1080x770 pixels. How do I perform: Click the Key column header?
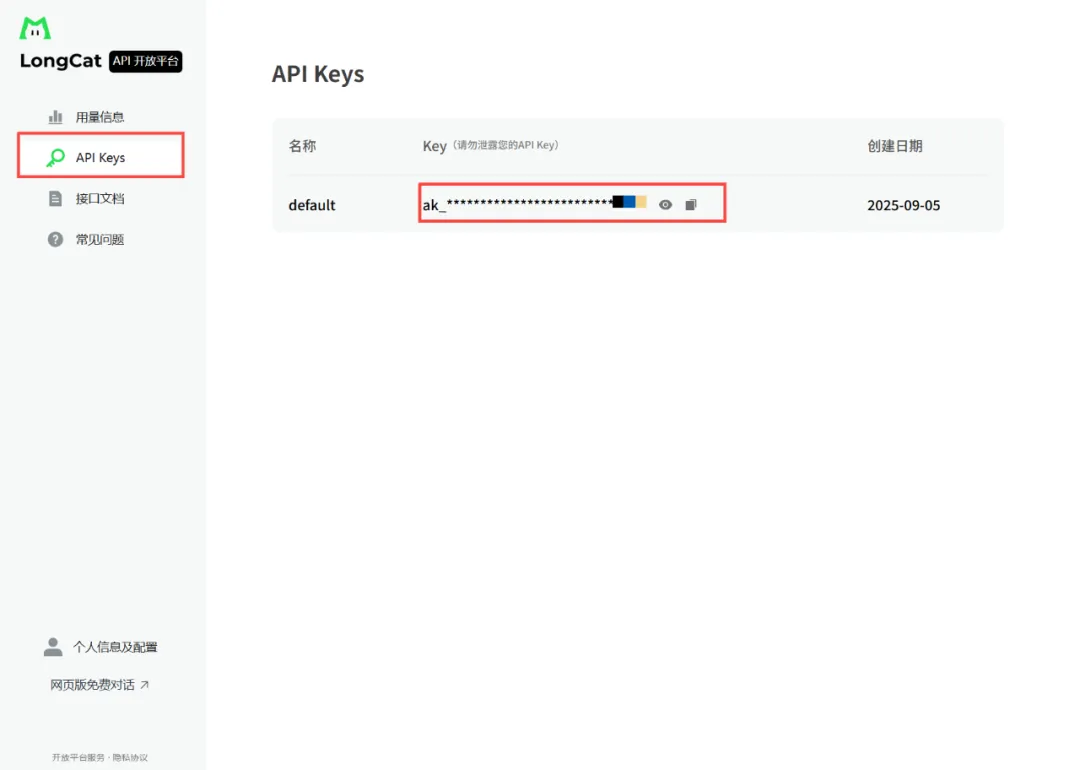click(x=434, y=145)
